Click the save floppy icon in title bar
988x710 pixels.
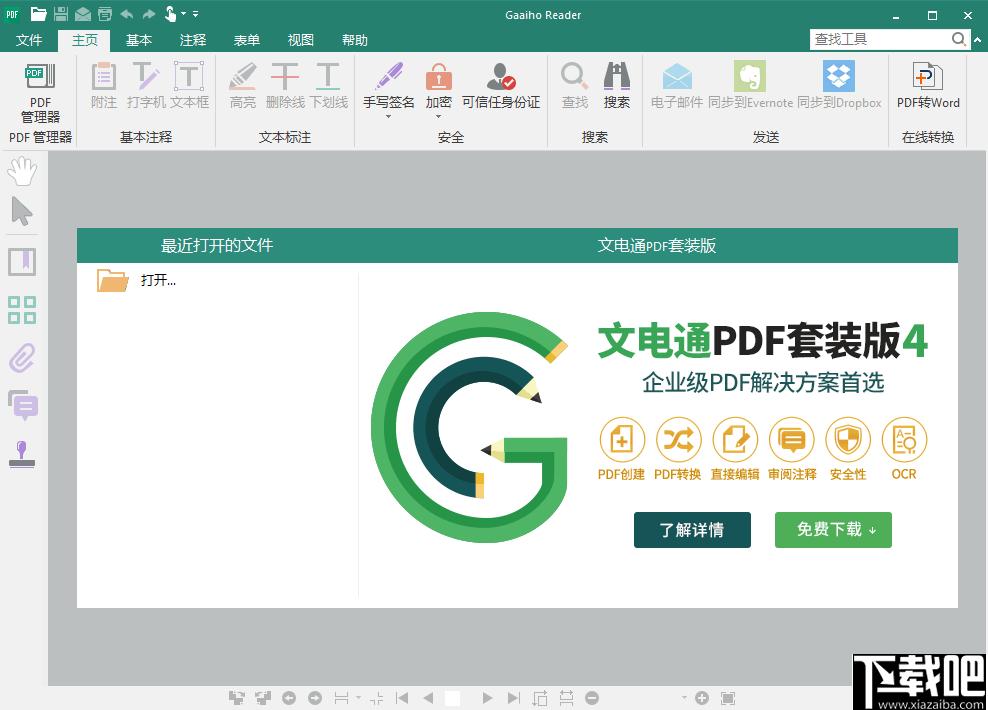point(61,13)
